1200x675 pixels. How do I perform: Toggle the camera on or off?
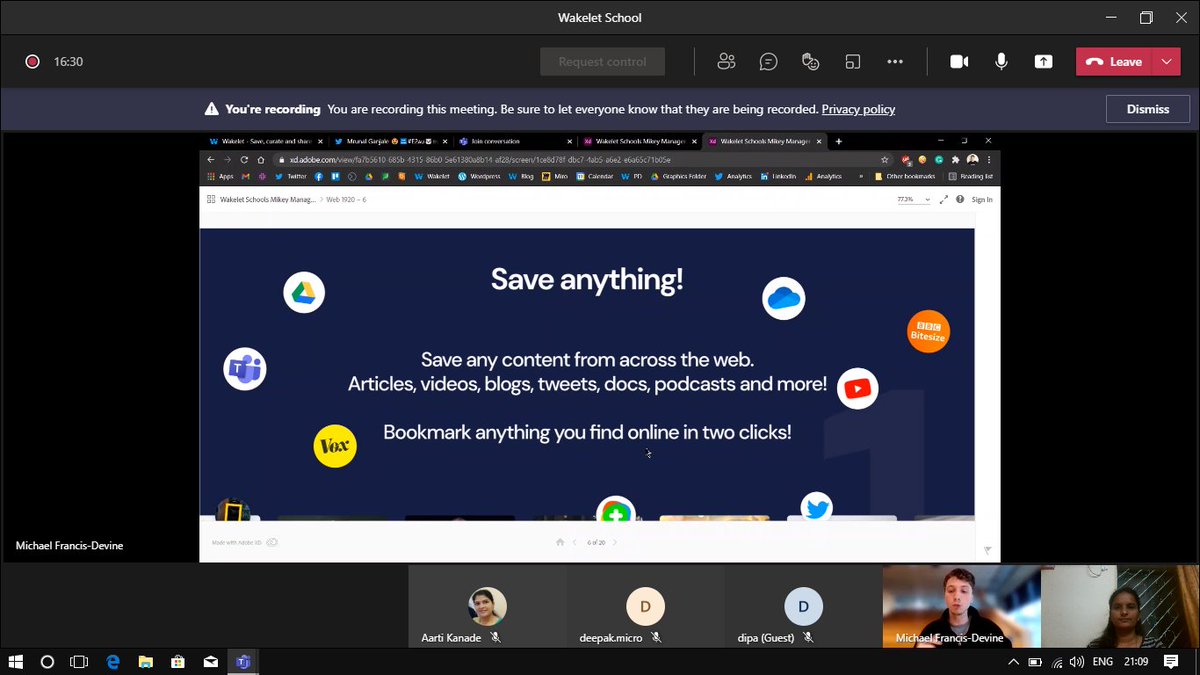click(x=959, y=61)
